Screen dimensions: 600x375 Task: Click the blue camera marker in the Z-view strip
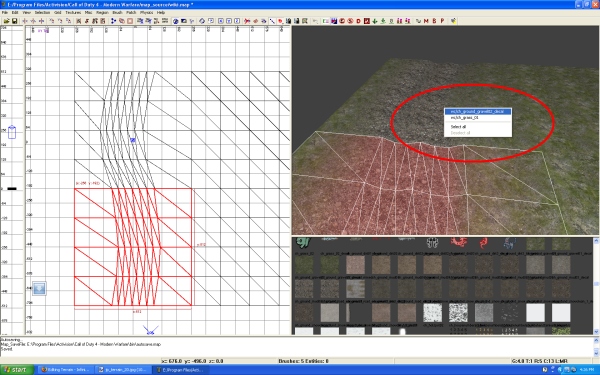pos(12,132)
